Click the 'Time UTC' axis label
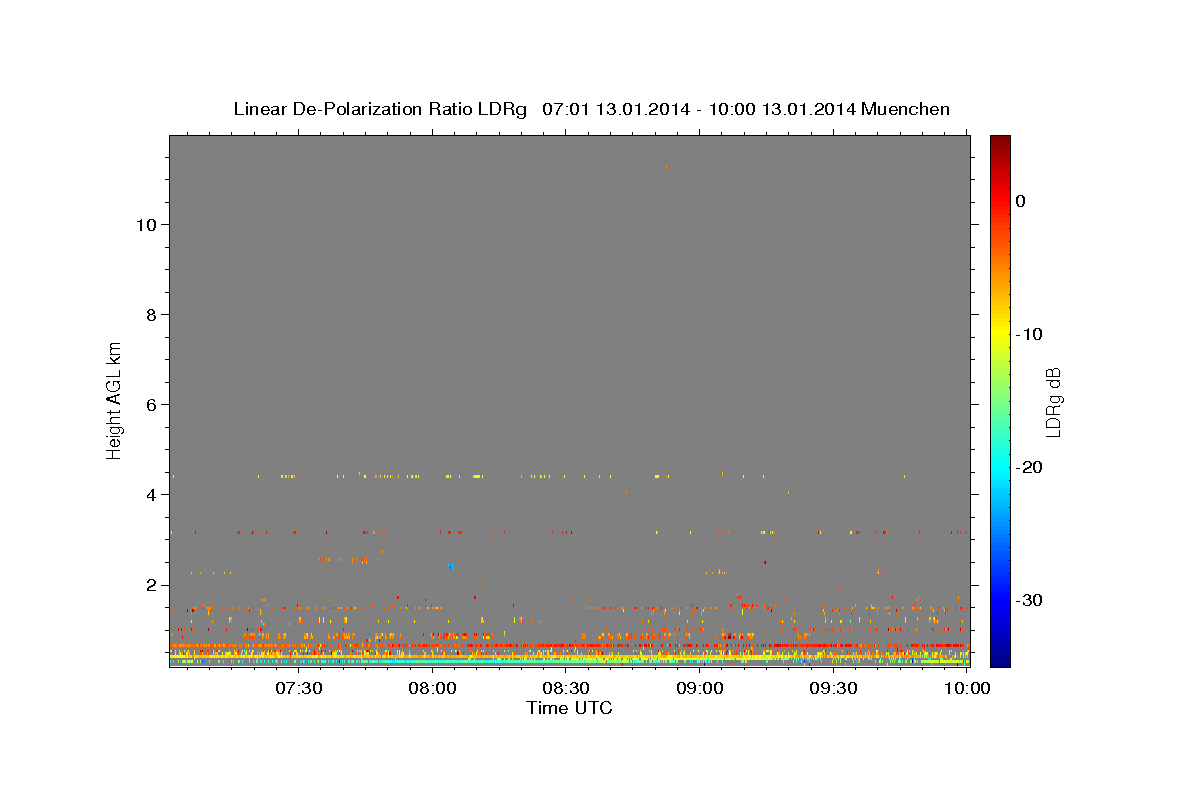1200x800 pixels. (x=569, y=708)
